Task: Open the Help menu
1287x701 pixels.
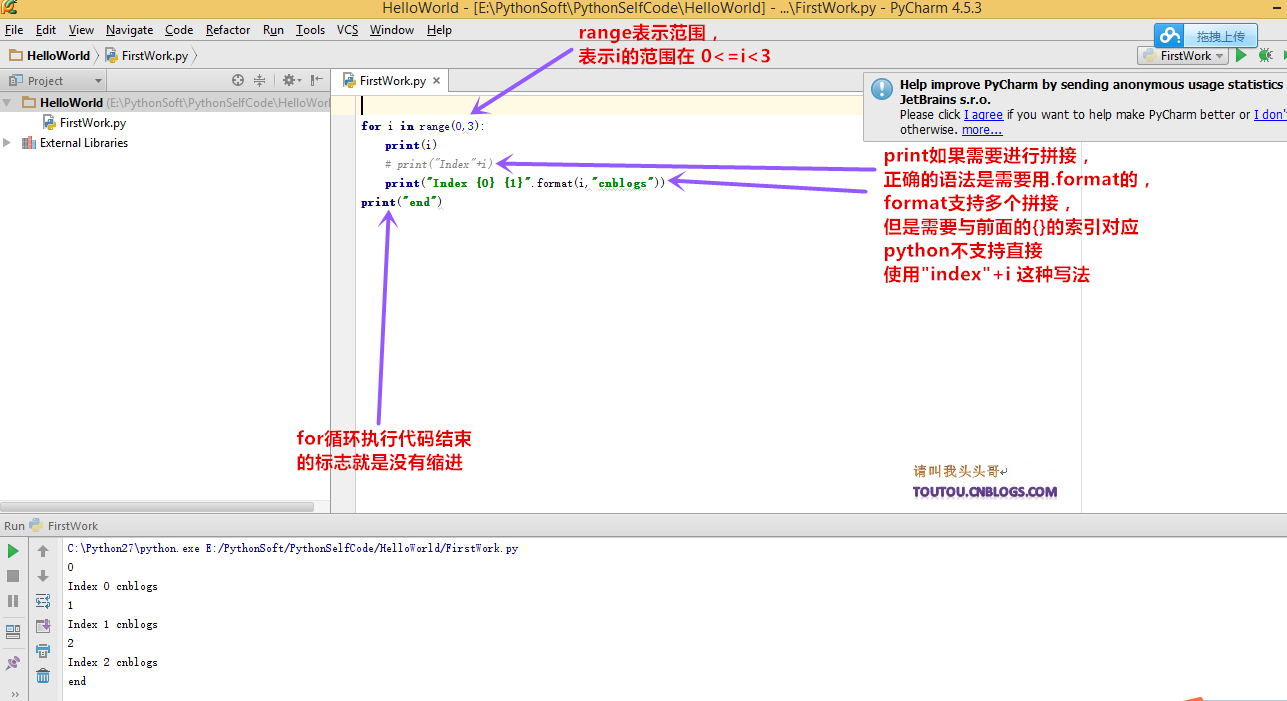Action: tap(439, 30)
